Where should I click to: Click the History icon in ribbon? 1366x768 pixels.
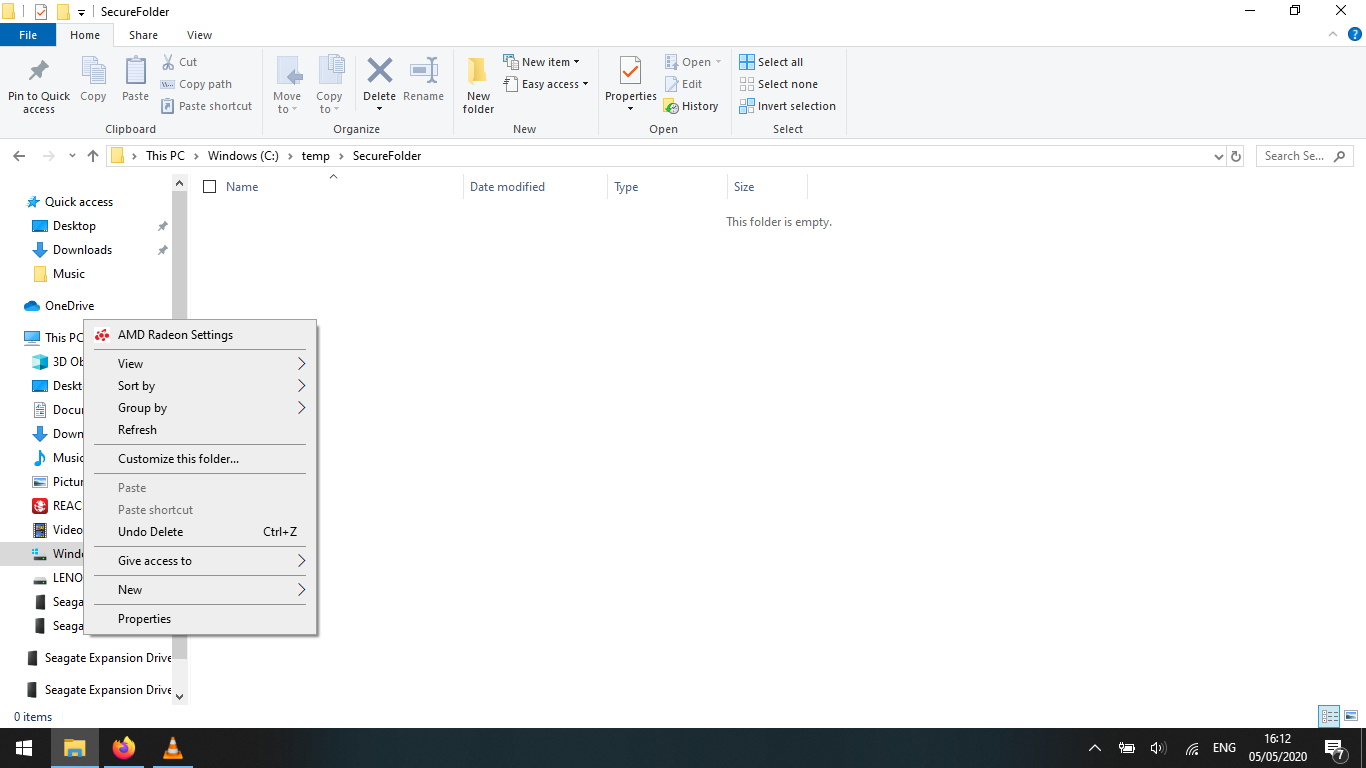coord(690,106)
